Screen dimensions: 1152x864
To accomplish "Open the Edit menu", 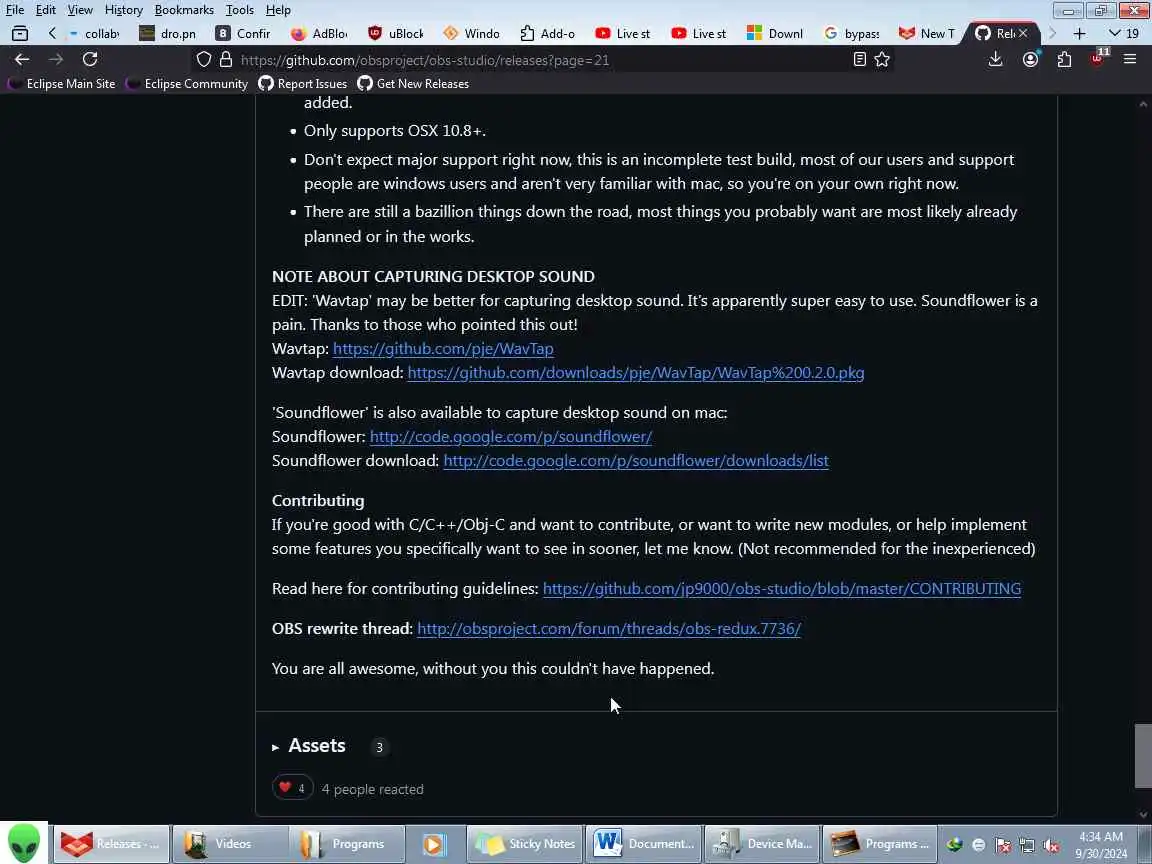I will pos(46,10).
